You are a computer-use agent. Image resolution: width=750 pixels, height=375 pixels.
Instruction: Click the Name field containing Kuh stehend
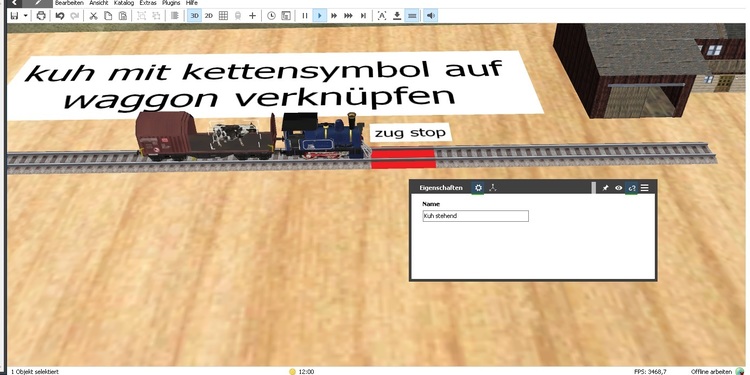coord(475,216)
